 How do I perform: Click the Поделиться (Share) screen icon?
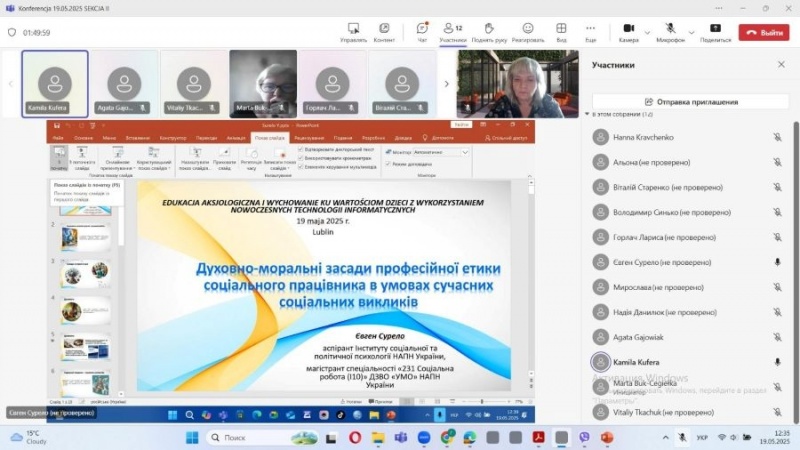coord(715,30)
